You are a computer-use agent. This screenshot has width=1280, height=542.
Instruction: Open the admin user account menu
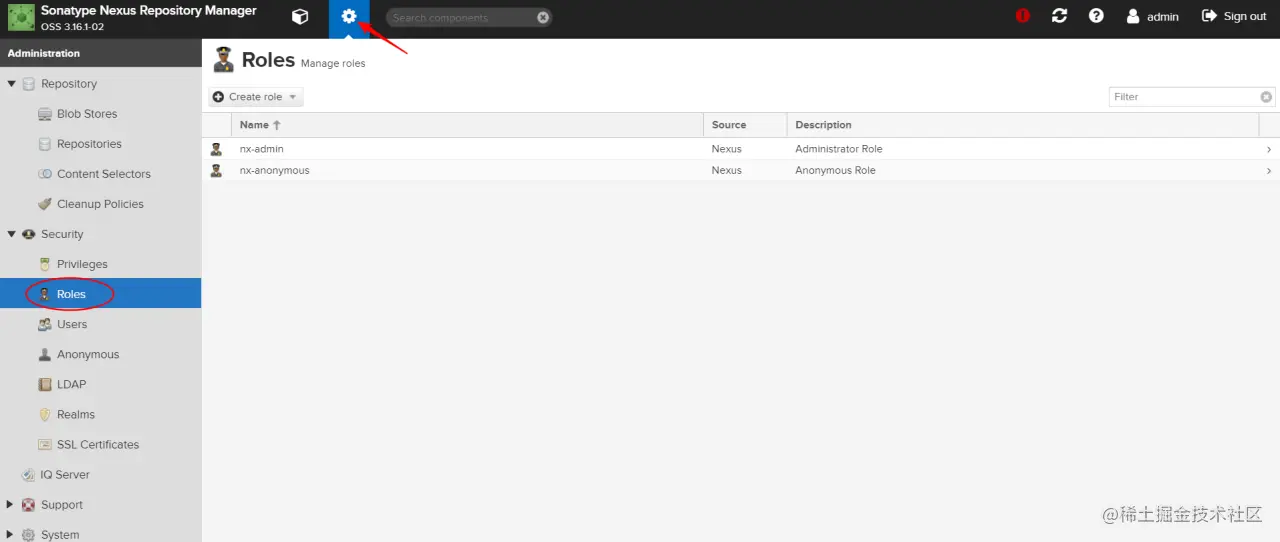1152,16
